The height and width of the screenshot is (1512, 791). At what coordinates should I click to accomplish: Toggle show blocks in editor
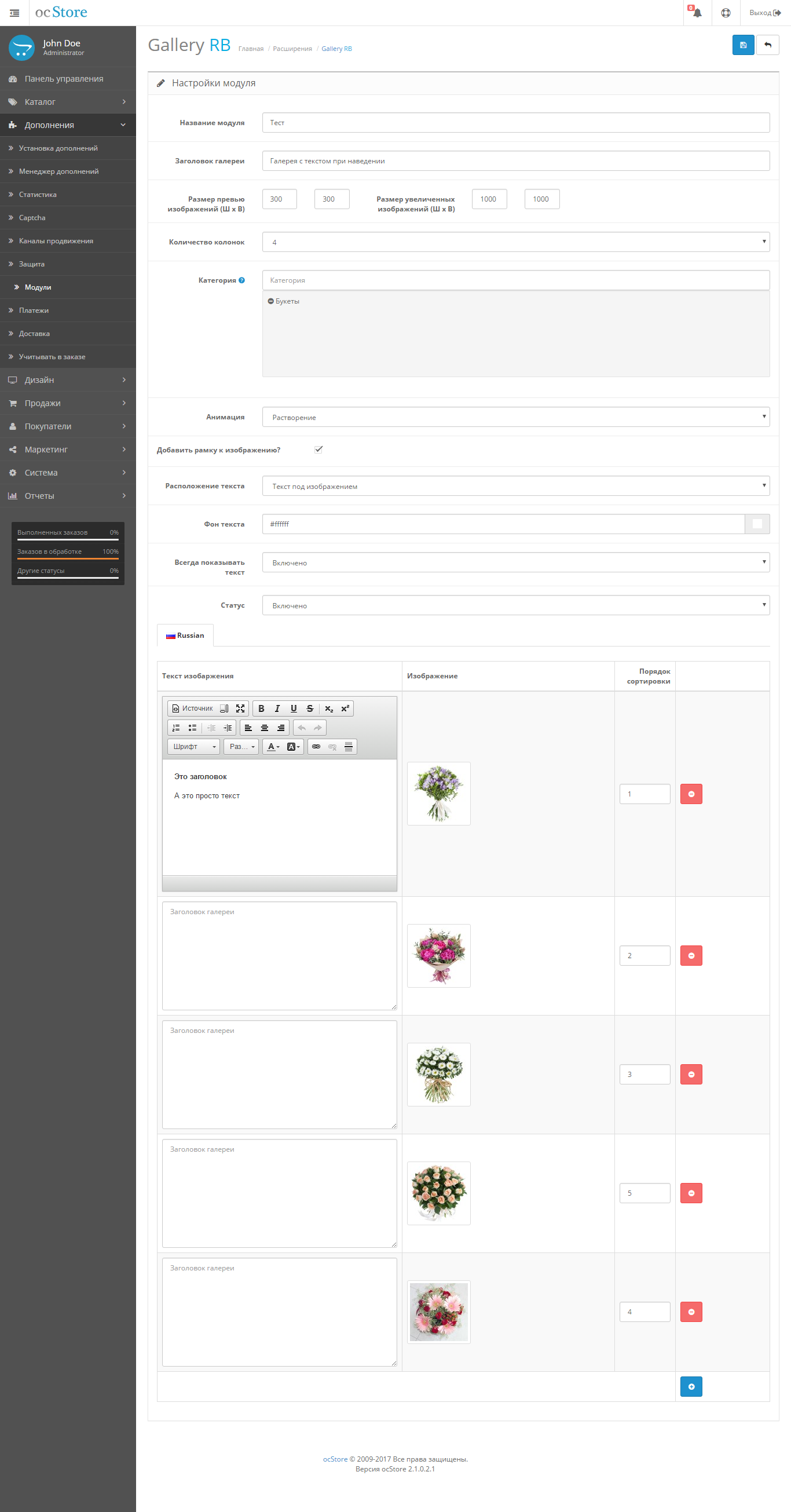[224, 708]
